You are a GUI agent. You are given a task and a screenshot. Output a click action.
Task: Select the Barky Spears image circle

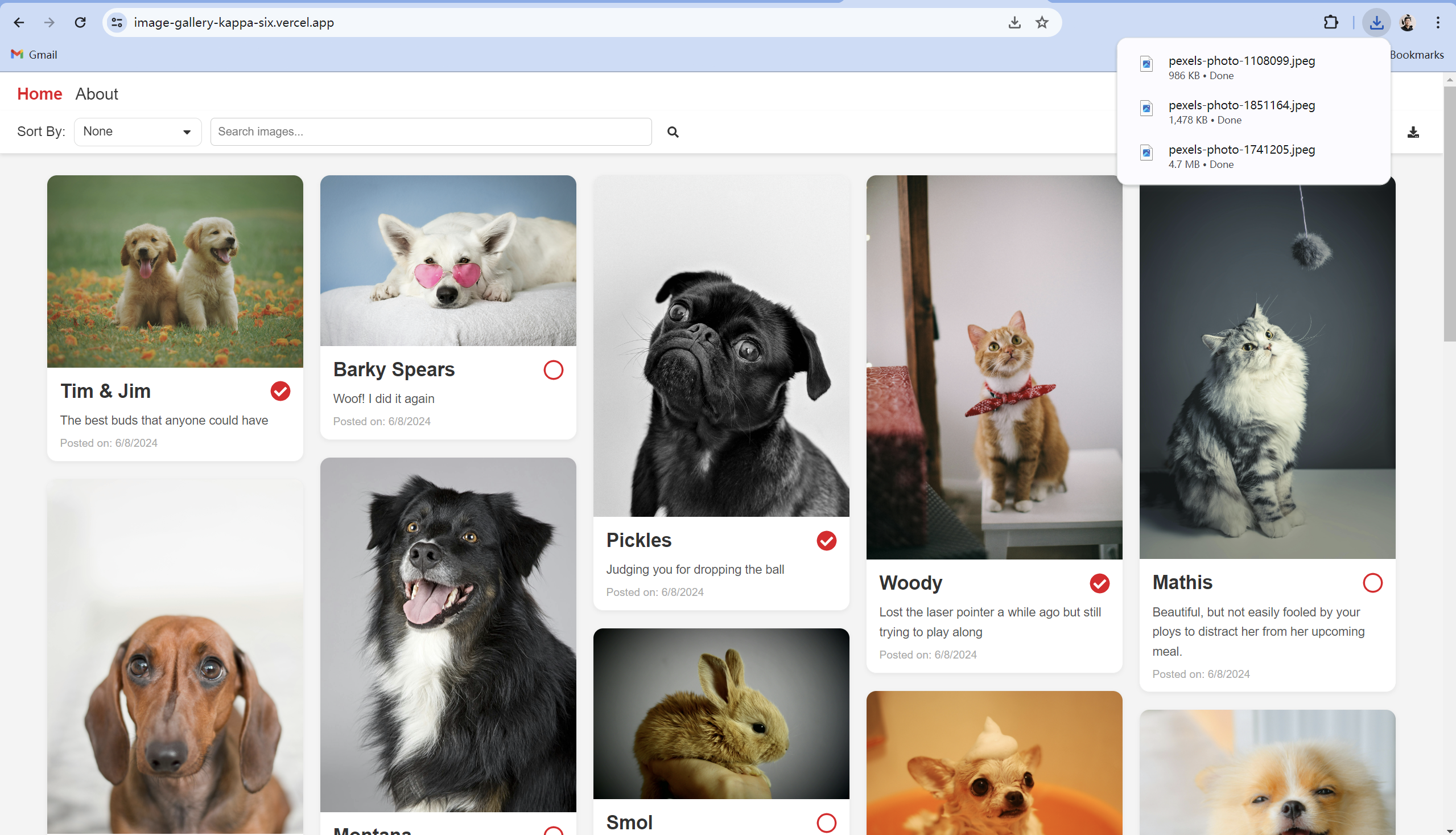pyautogui.click(x=553, y=370)
